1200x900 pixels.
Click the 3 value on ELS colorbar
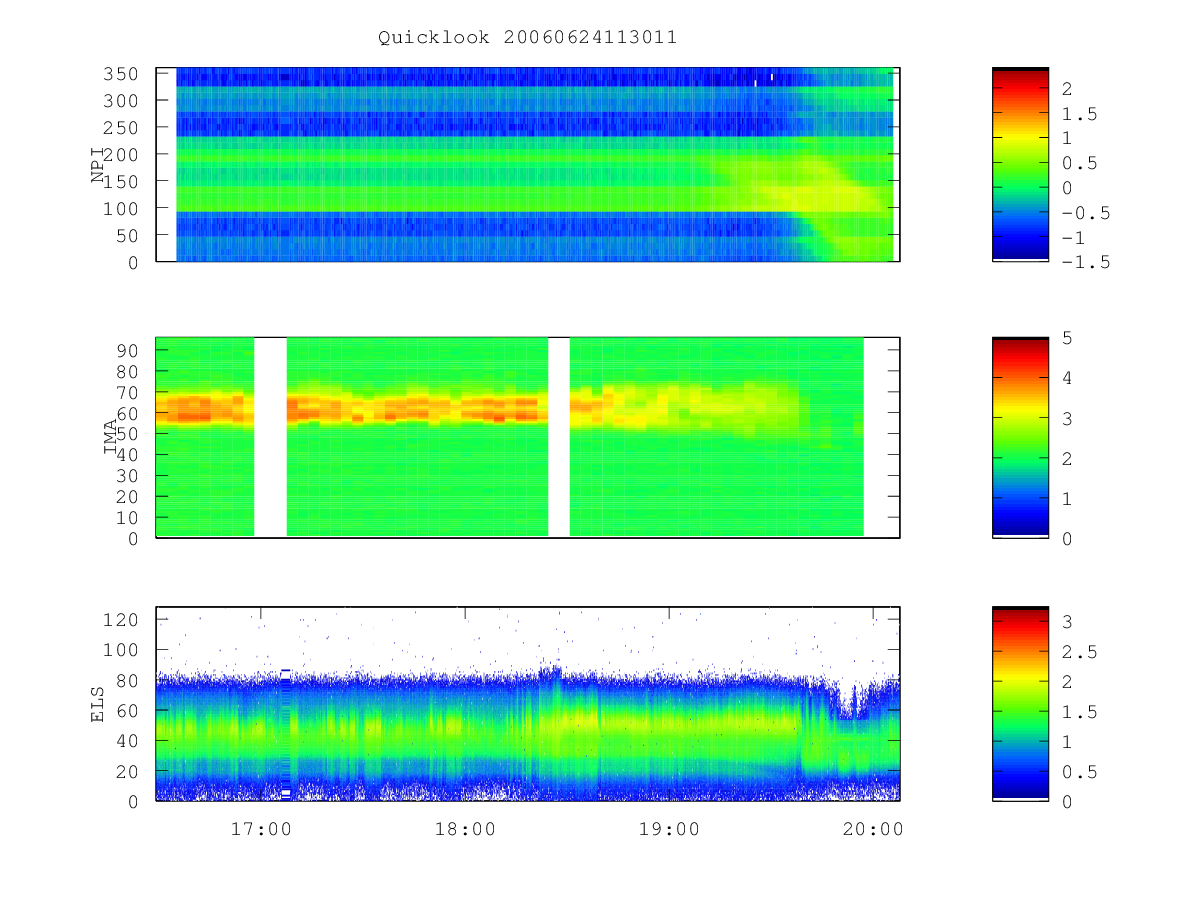click(x=1067, y=622)
